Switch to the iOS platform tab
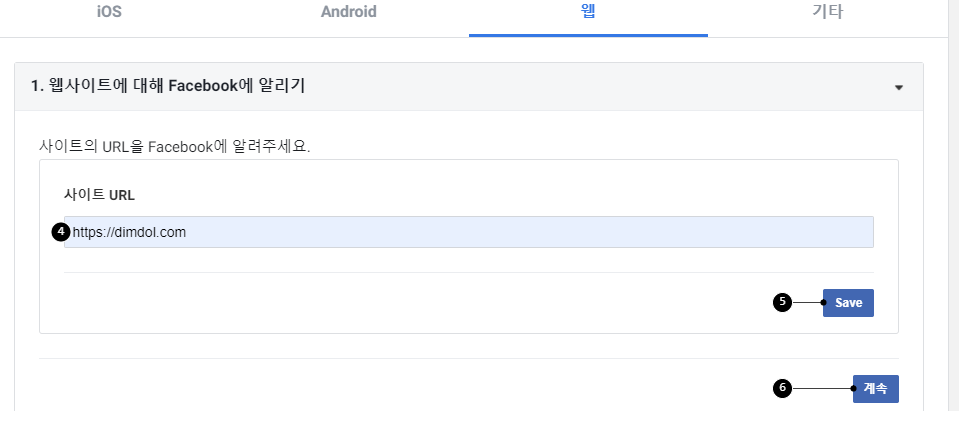Image resolution: width=979 pixels, height=431 pixels. point(109,12)
